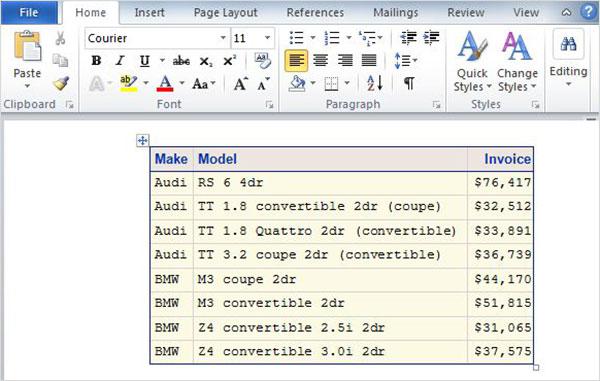Apply shading paint bucket

[x=297, y=83]
